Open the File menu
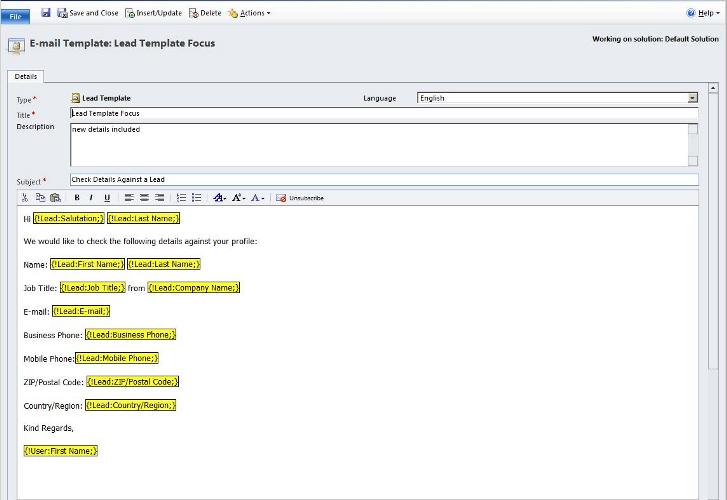Image resolution: width=727 pixels, height=500 pixels. 15,15
